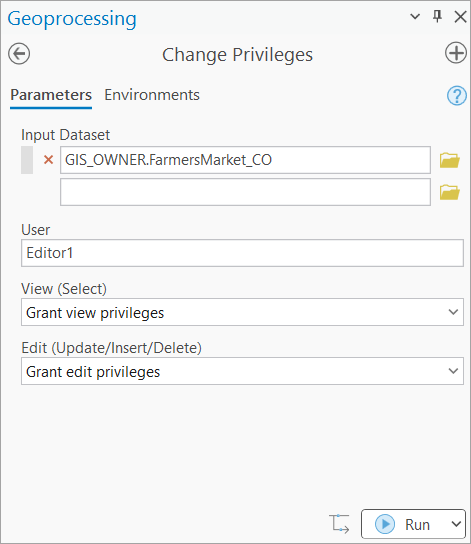Open the Geoprocessing pane options chevron
471x544 pixels.
(415, 16)
